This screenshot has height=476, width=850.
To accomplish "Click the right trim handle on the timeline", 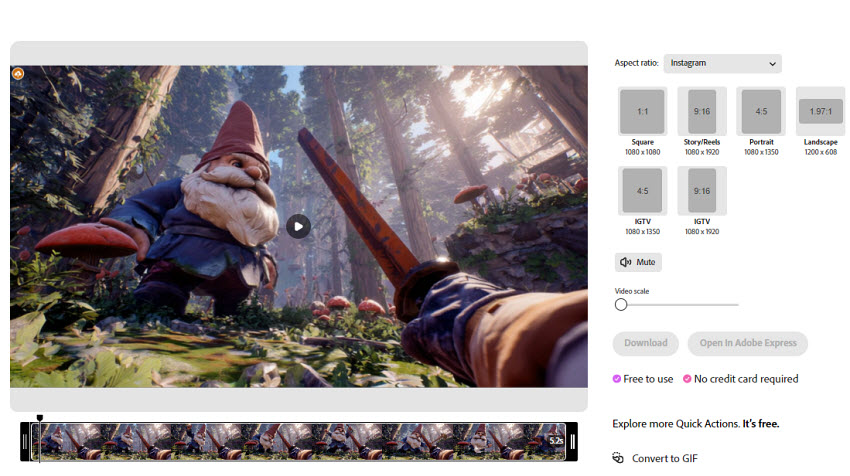I will (x=572, y=442).
